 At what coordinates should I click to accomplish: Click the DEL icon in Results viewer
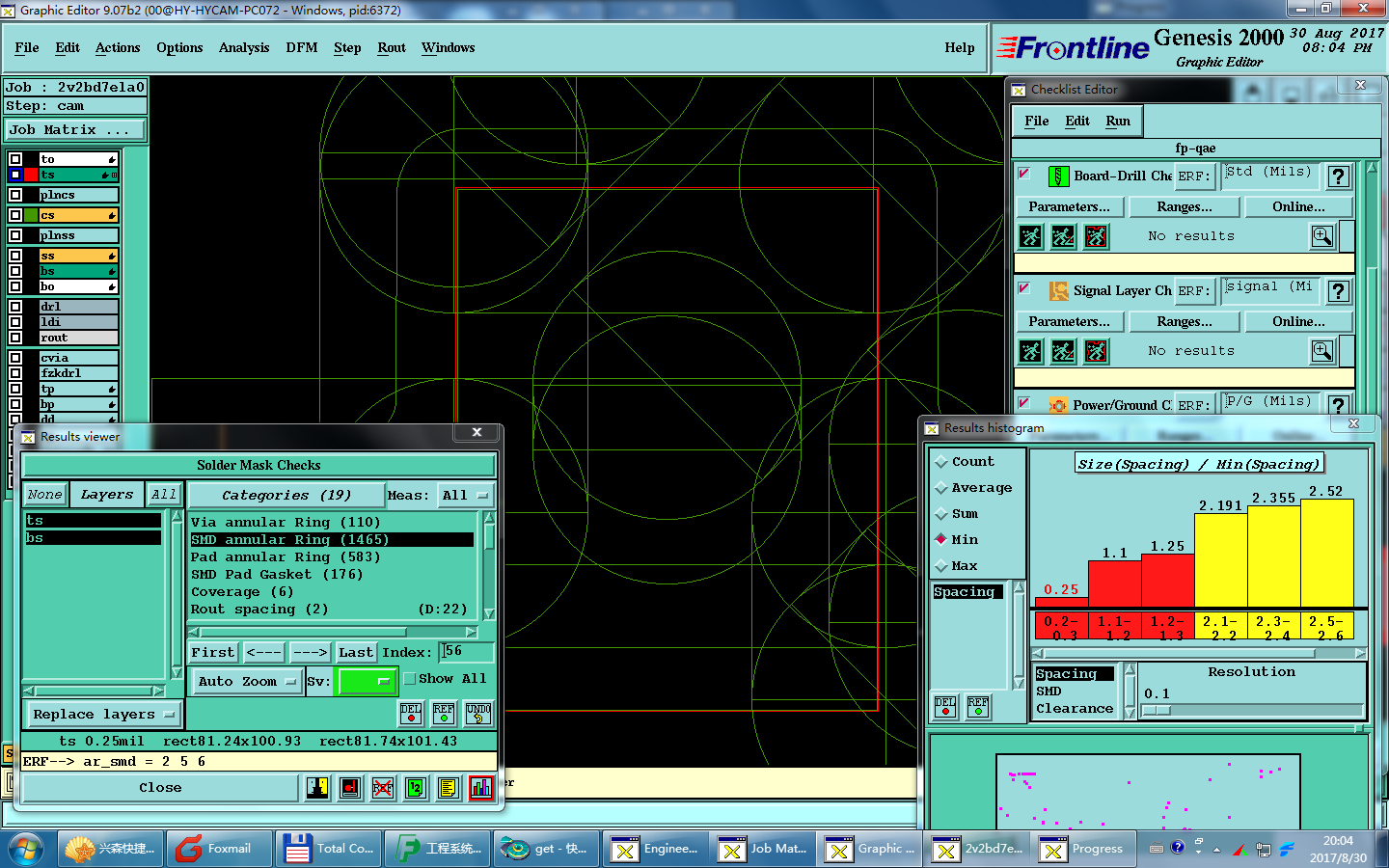coord(411,714)
